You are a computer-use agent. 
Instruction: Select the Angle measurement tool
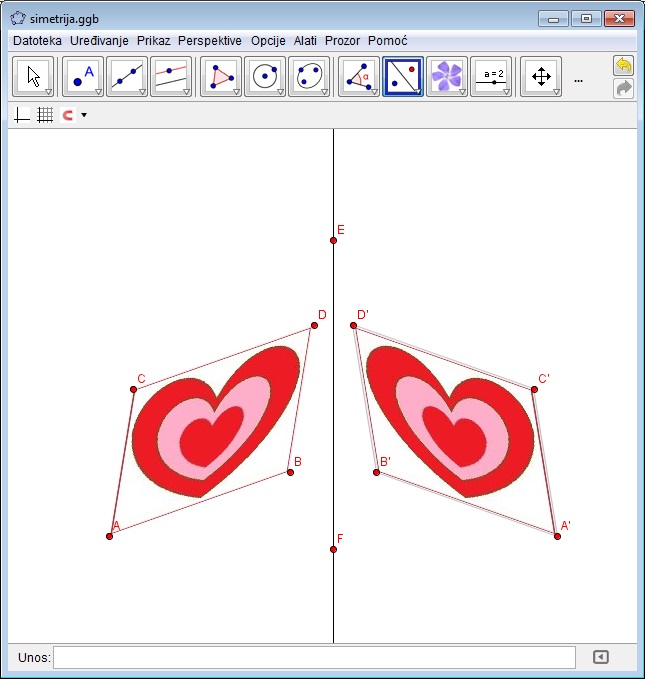click(359, 76)
